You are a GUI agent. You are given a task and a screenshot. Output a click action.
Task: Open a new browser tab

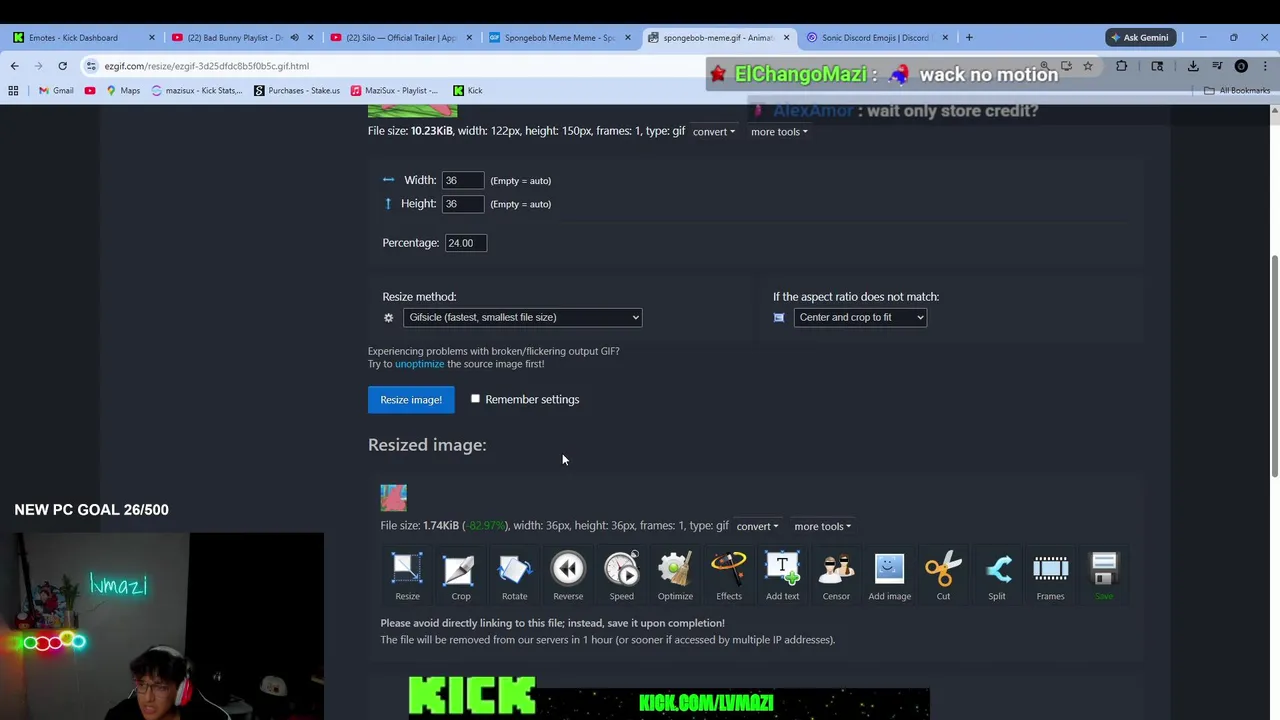click(x=968, y=37)
